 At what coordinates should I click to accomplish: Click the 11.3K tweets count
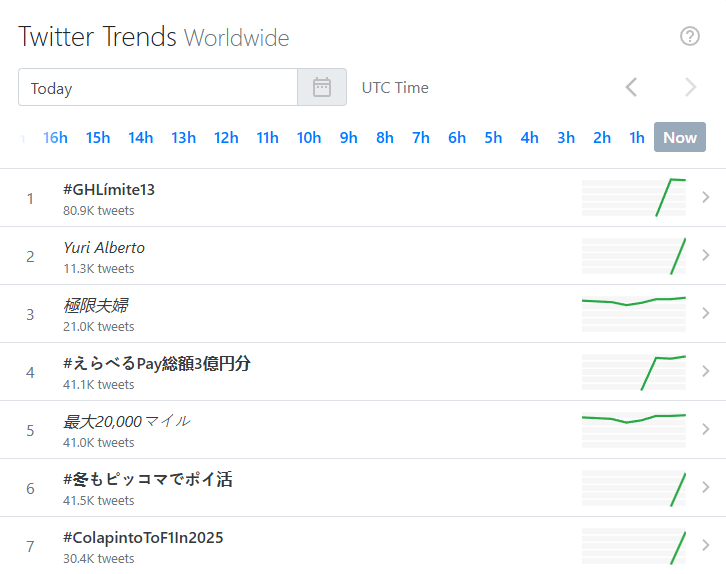[x=99, y=268]
